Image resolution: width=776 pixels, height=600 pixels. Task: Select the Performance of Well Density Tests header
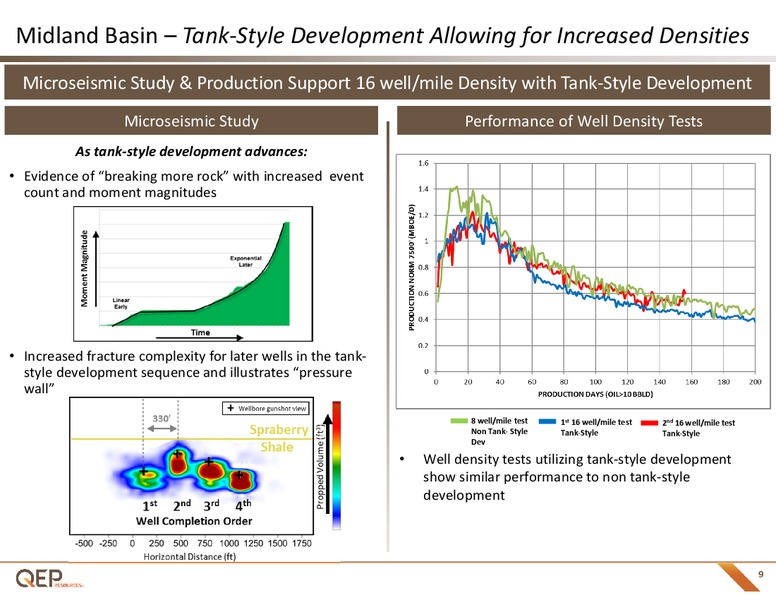point(583,121)
